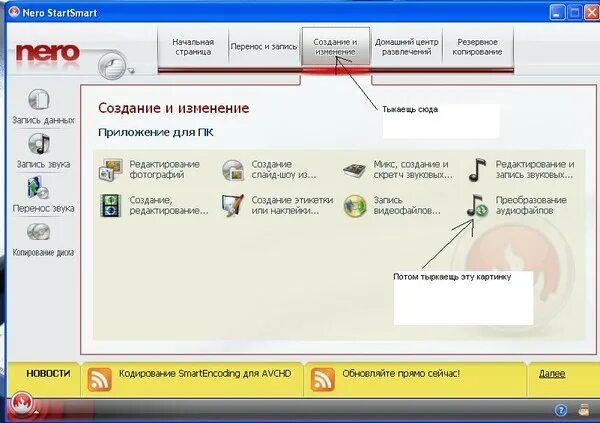
Task: Open the Обновляйте прямо сейчас! news item
Action: tap(401, 374)
